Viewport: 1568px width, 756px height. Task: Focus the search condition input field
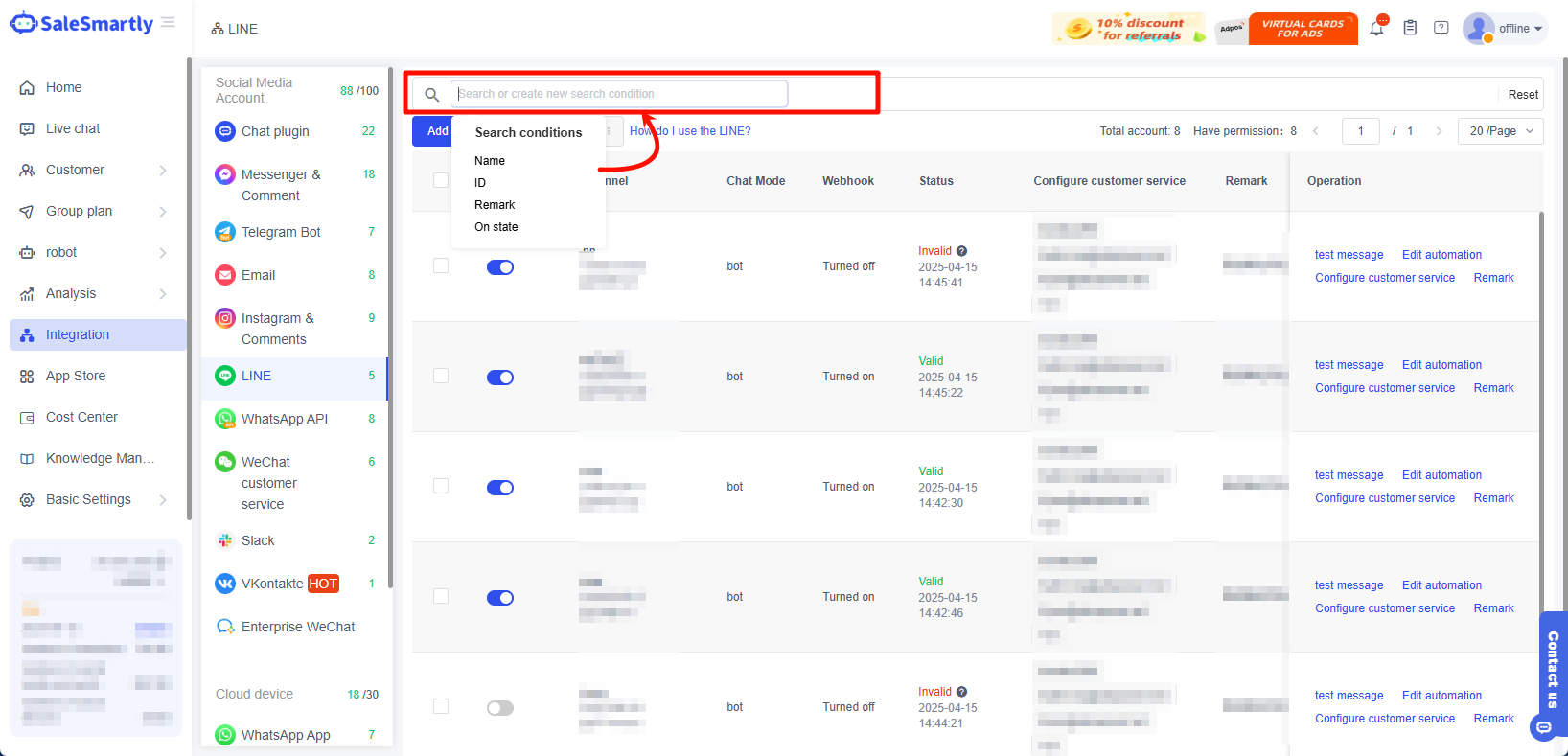619,94
